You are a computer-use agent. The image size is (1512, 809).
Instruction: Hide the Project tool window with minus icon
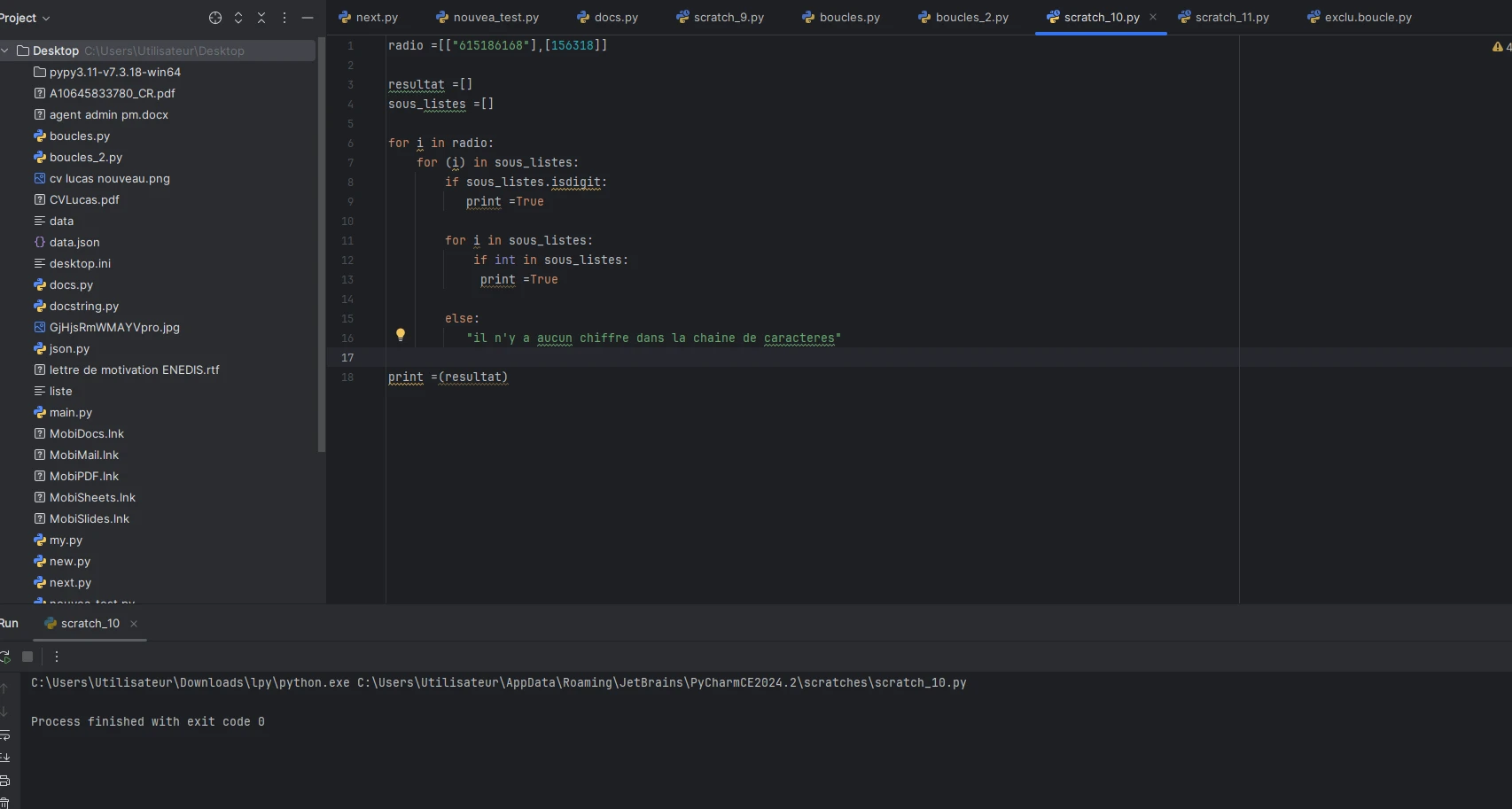[308, 18]
